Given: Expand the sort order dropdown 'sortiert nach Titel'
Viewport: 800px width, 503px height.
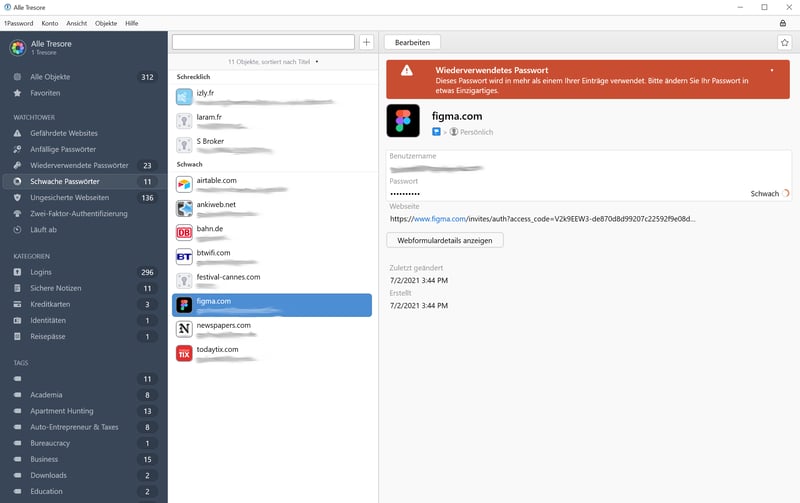Looking at the screenshot, I should coord(317,62).
